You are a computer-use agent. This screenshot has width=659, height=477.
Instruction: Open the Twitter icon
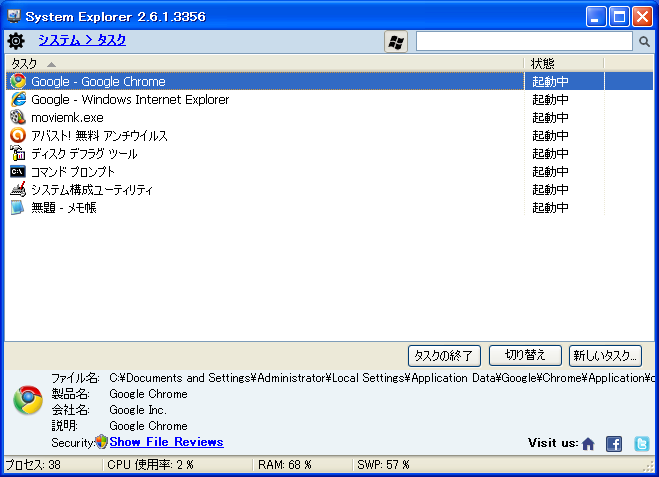click(x=641, y=444)
